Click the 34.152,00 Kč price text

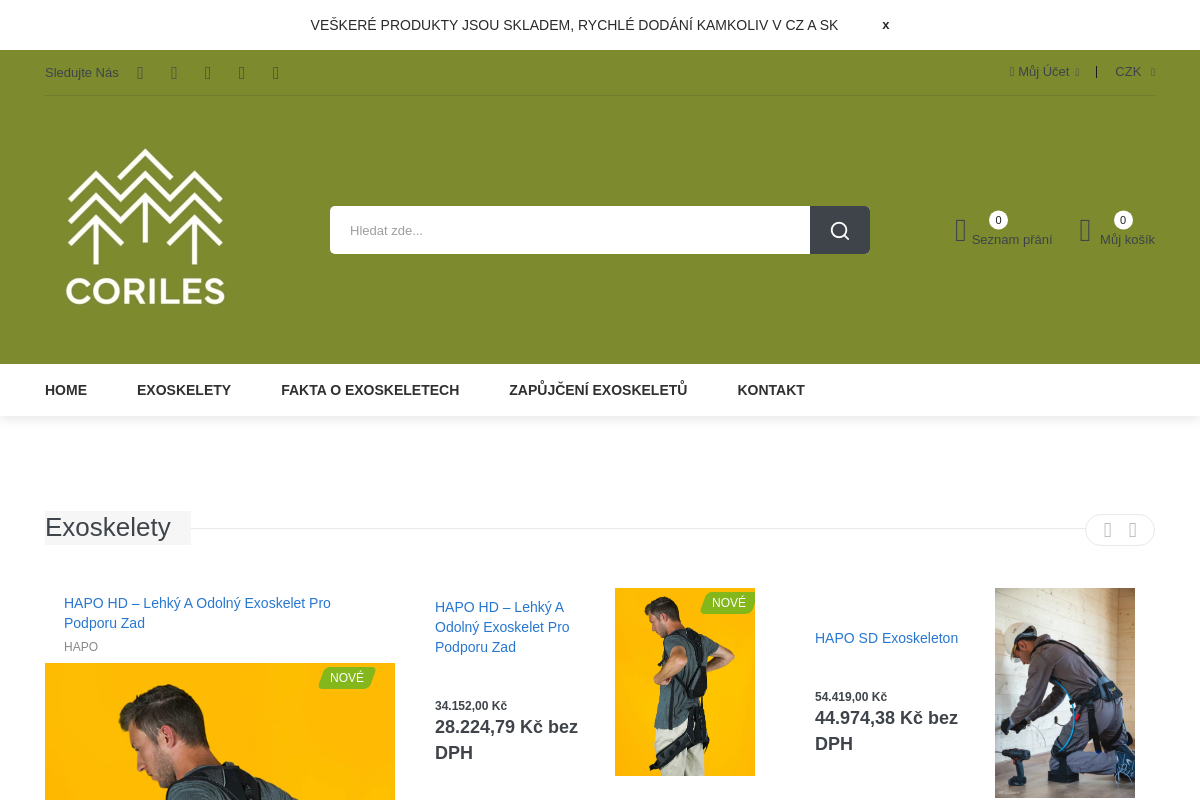(x=471, y=706)
